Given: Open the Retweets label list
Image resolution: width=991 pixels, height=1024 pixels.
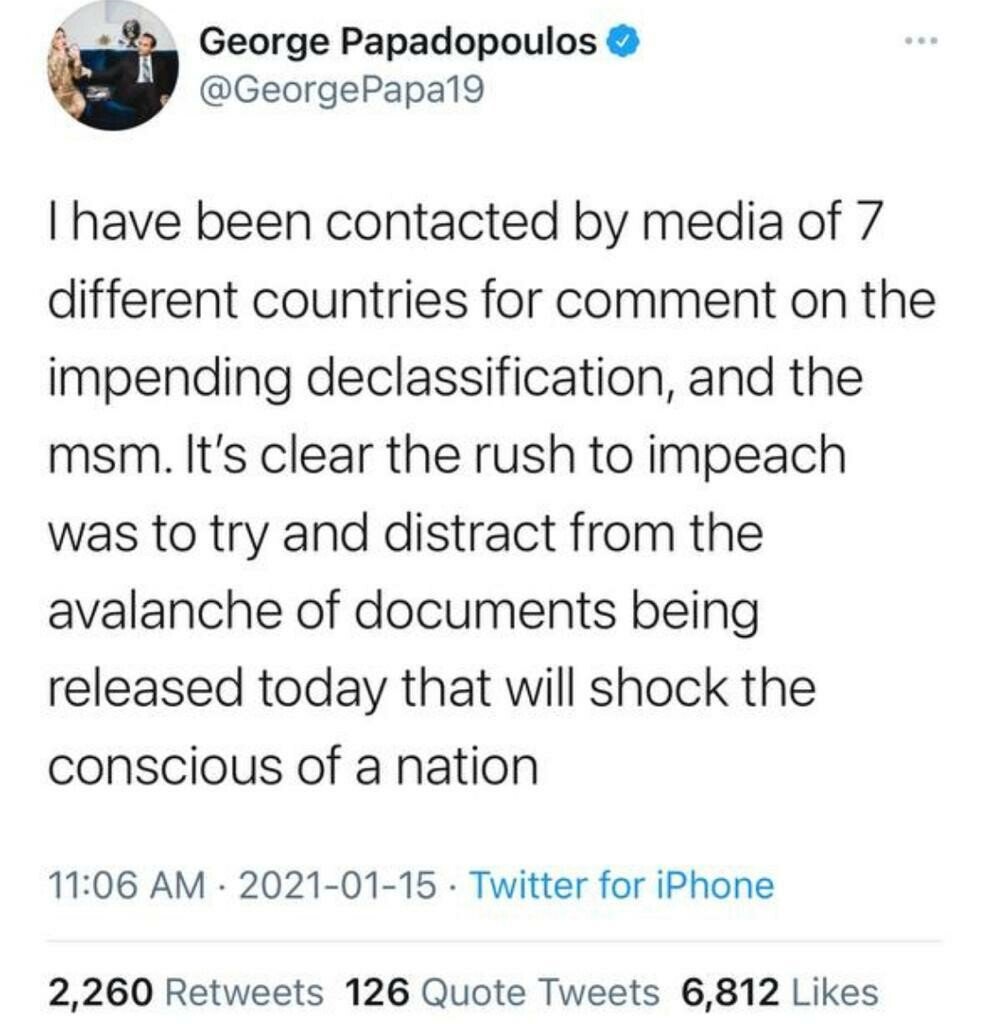Looking at the screenshot, I should point(243,992).
